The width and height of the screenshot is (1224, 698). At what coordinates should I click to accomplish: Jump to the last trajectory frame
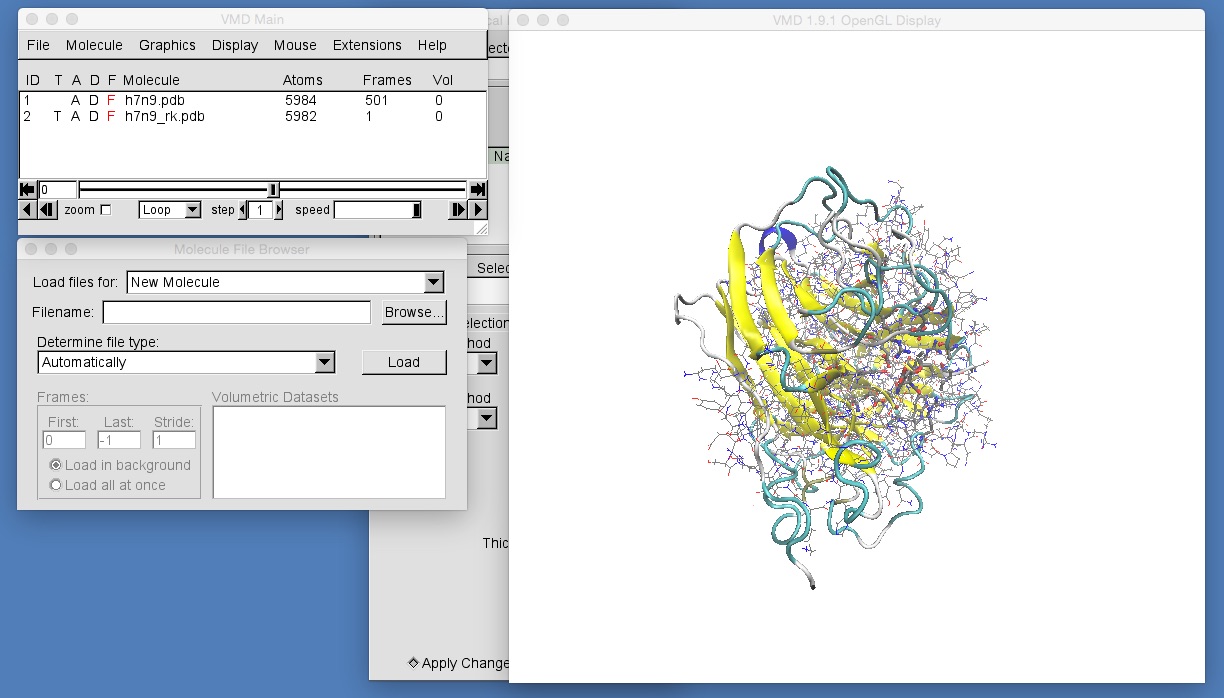tap(478, 189)
